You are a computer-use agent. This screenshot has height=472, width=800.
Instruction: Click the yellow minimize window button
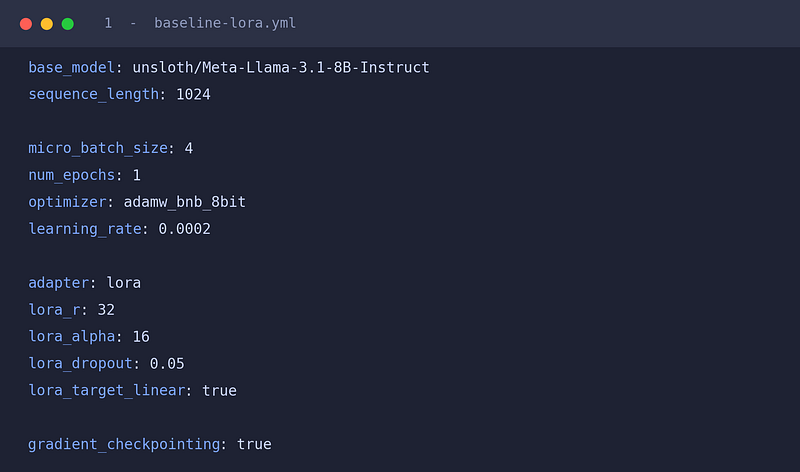click(47, 24)
